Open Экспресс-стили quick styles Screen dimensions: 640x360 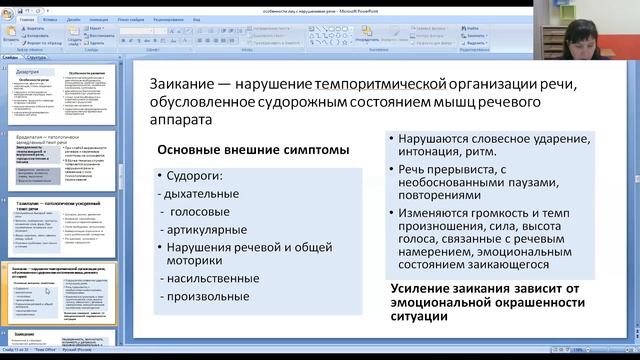[395, 35]
